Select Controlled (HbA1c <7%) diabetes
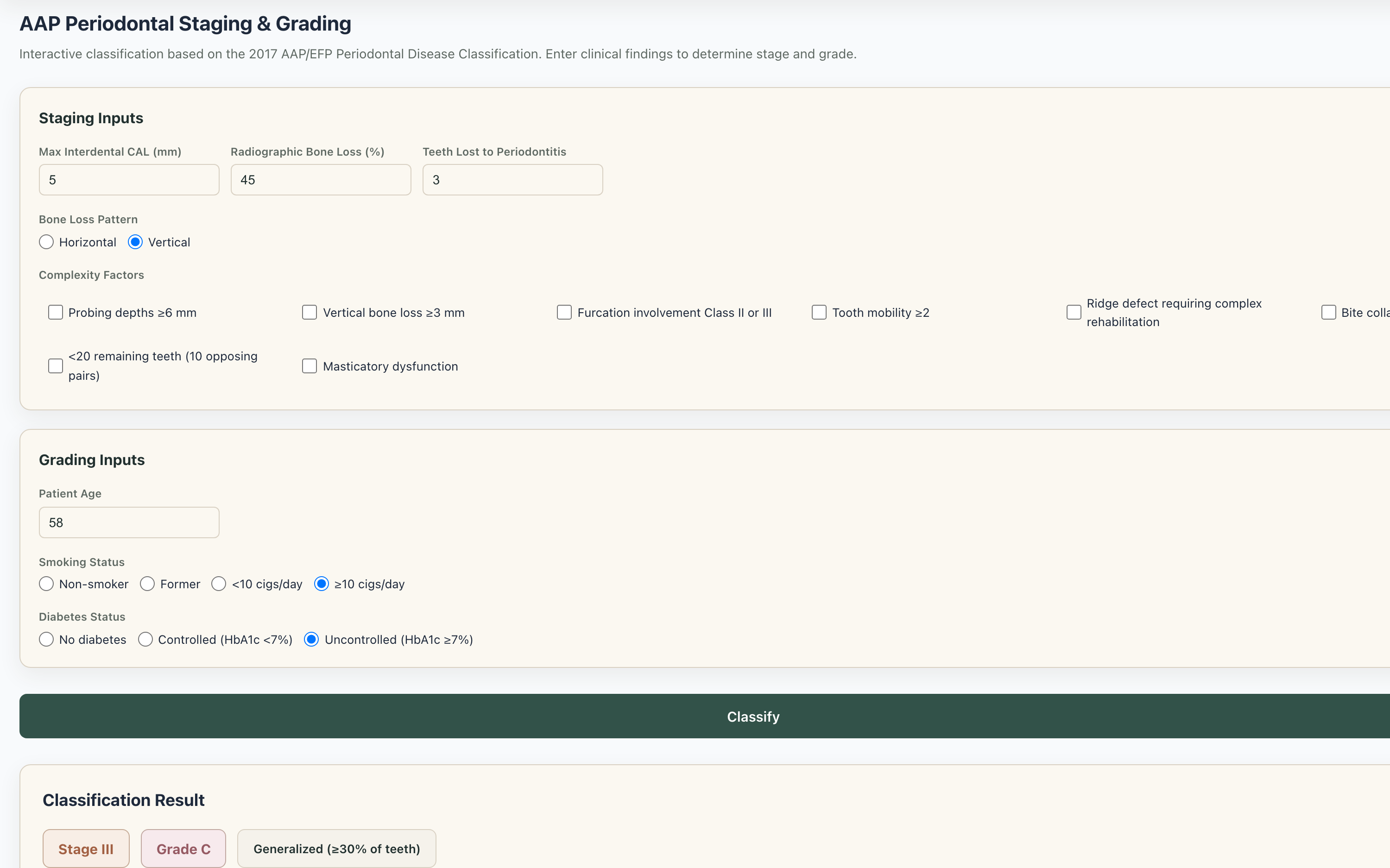 click(145, 640)
